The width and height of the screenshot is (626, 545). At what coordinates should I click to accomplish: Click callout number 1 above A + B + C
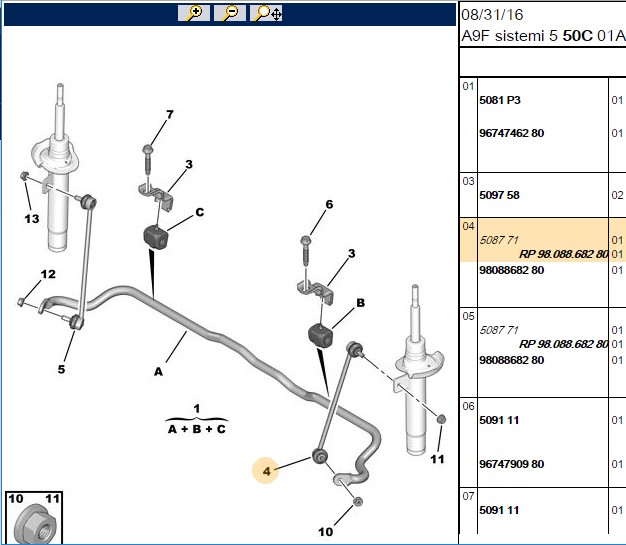196,409
